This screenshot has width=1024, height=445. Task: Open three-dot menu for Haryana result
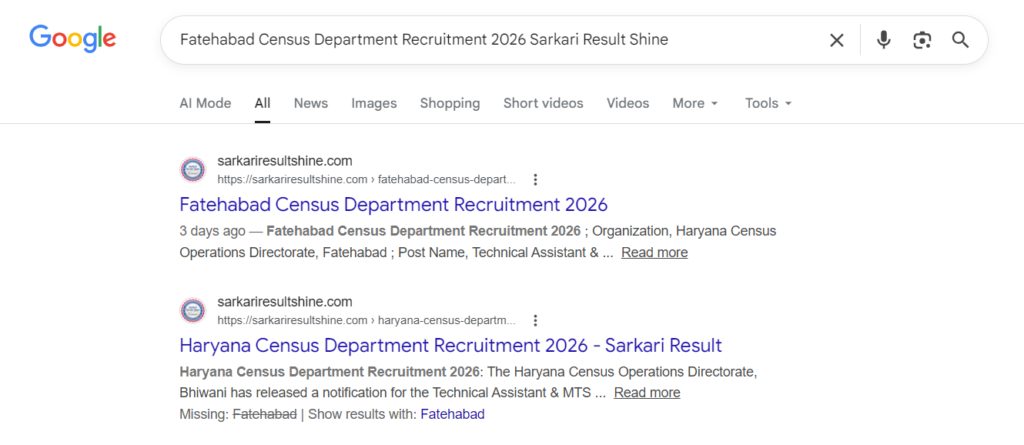coord(536,321)
